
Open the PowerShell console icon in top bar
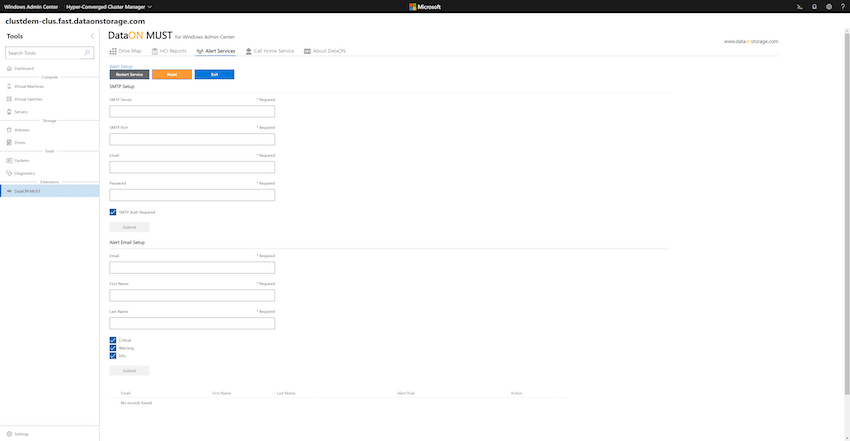[800, 7]
